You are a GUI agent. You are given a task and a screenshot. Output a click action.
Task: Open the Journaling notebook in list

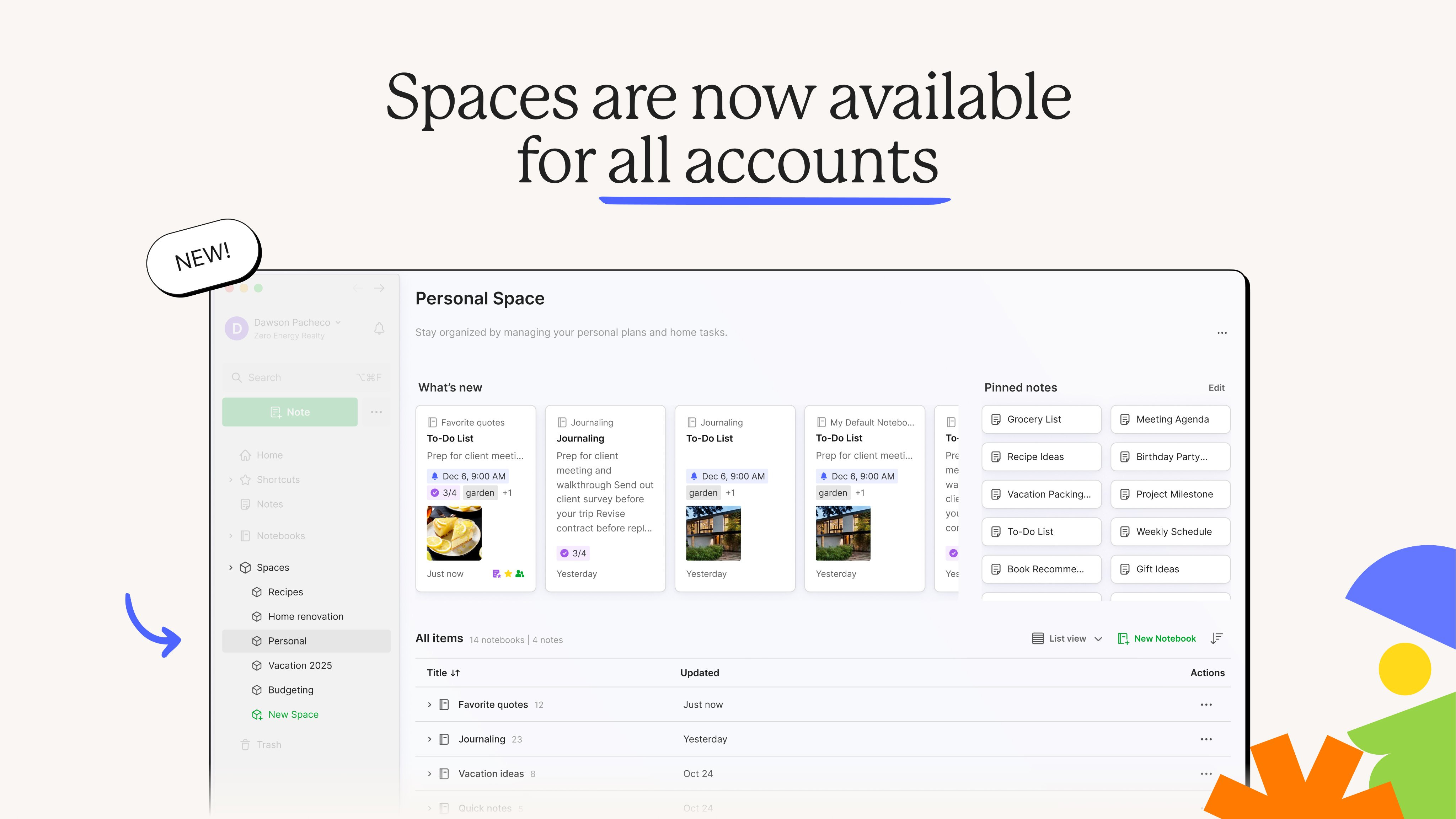[x=482, y=739]
